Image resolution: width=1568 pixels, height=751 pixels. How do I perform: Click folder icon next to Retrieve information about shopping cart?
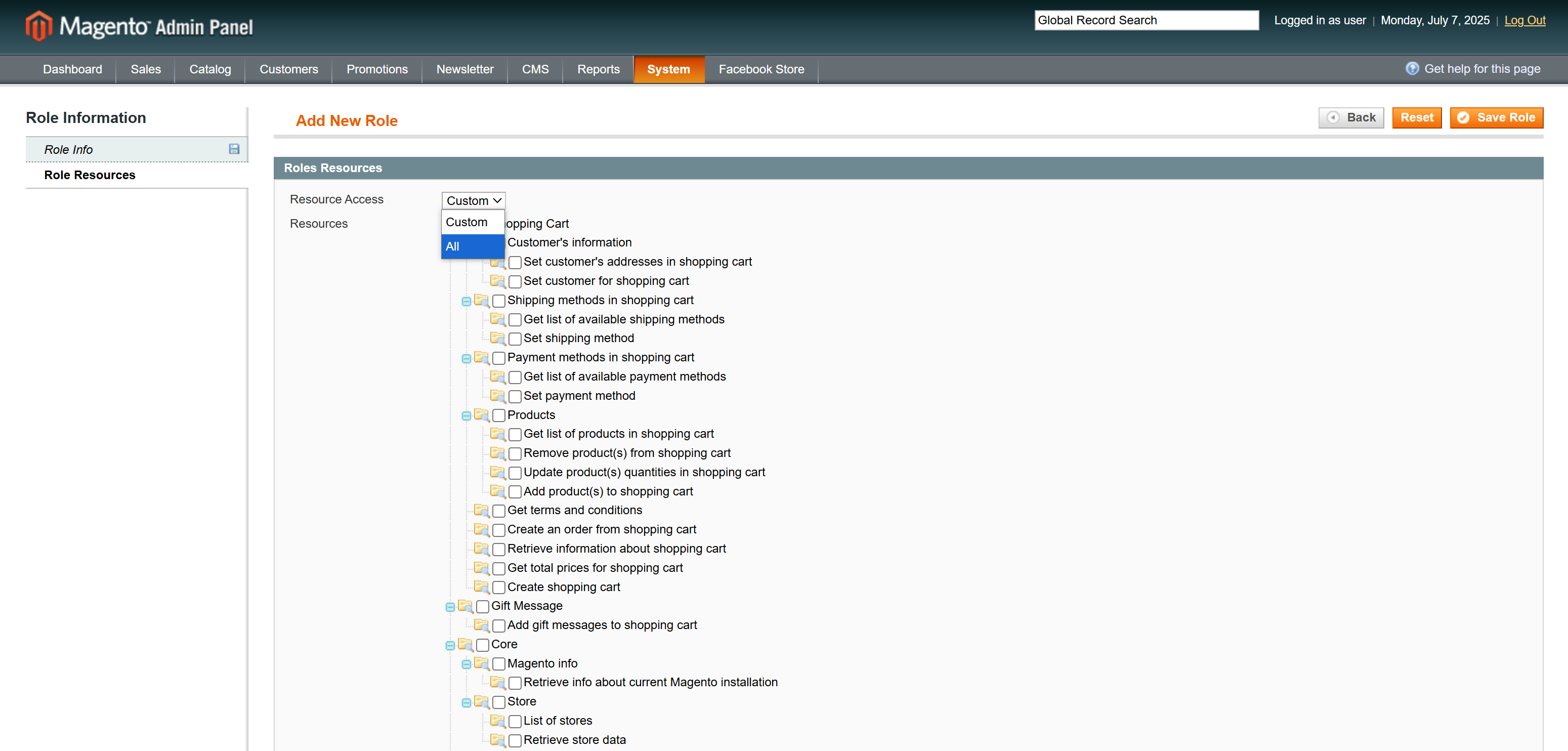[482, 549]
